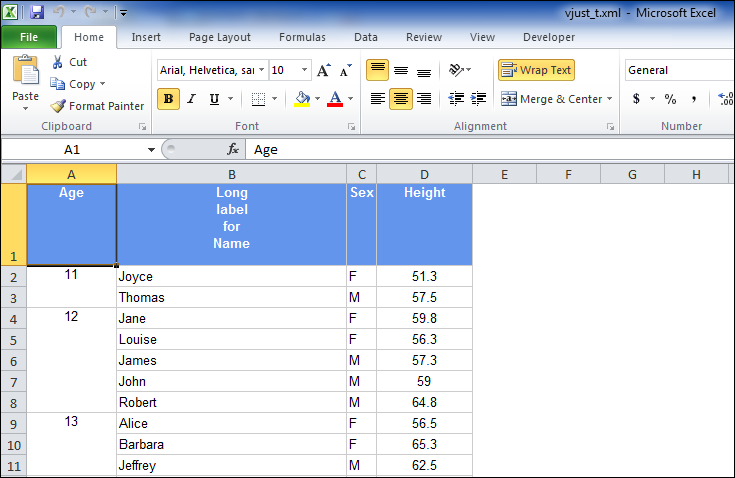
Task: Toggle Bold formatting
Action: click(169, 99)
